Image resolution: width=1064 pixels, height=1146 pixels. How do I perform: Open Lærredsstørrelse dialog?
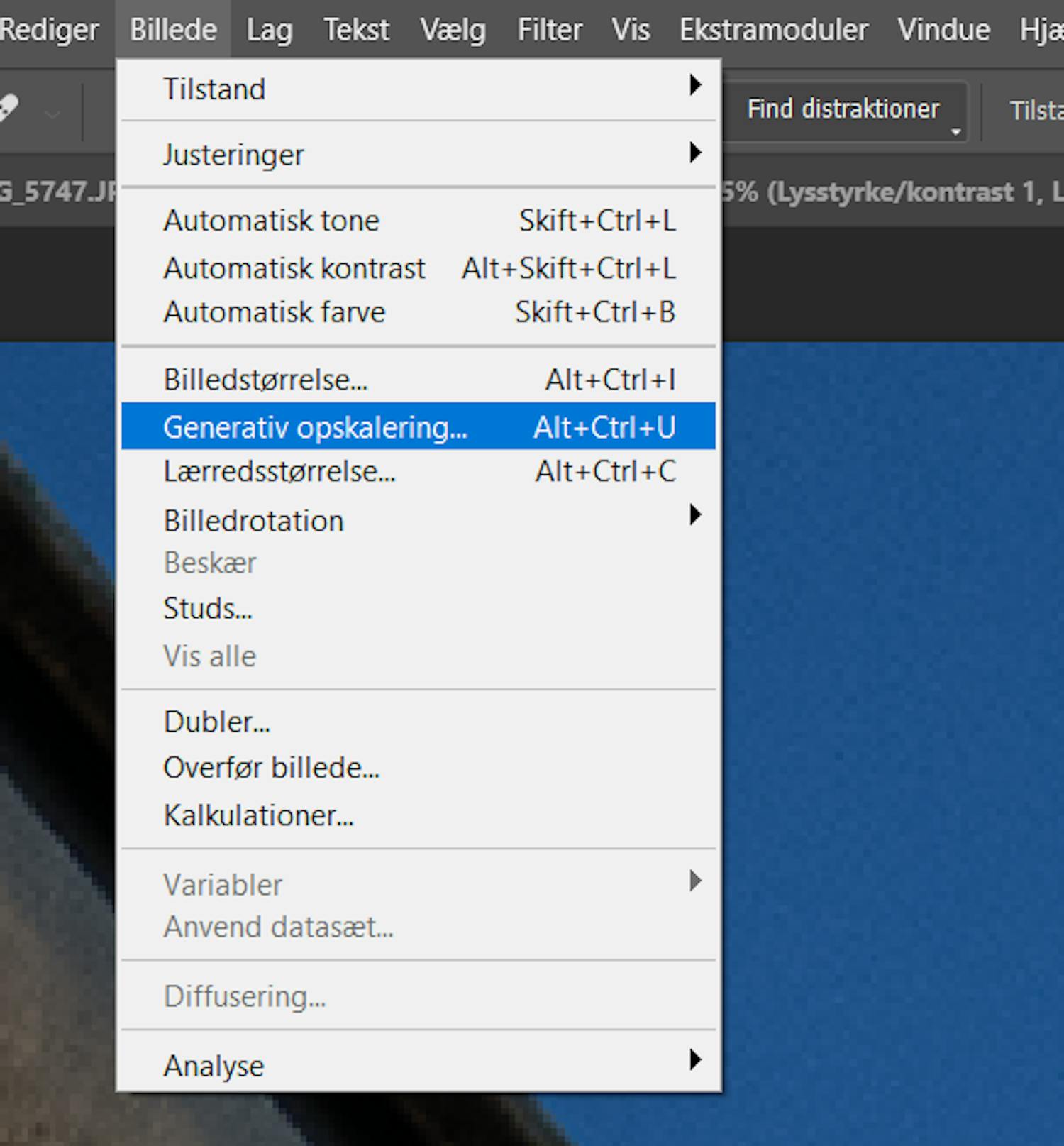pyautogui.click(x=419, y=471)
